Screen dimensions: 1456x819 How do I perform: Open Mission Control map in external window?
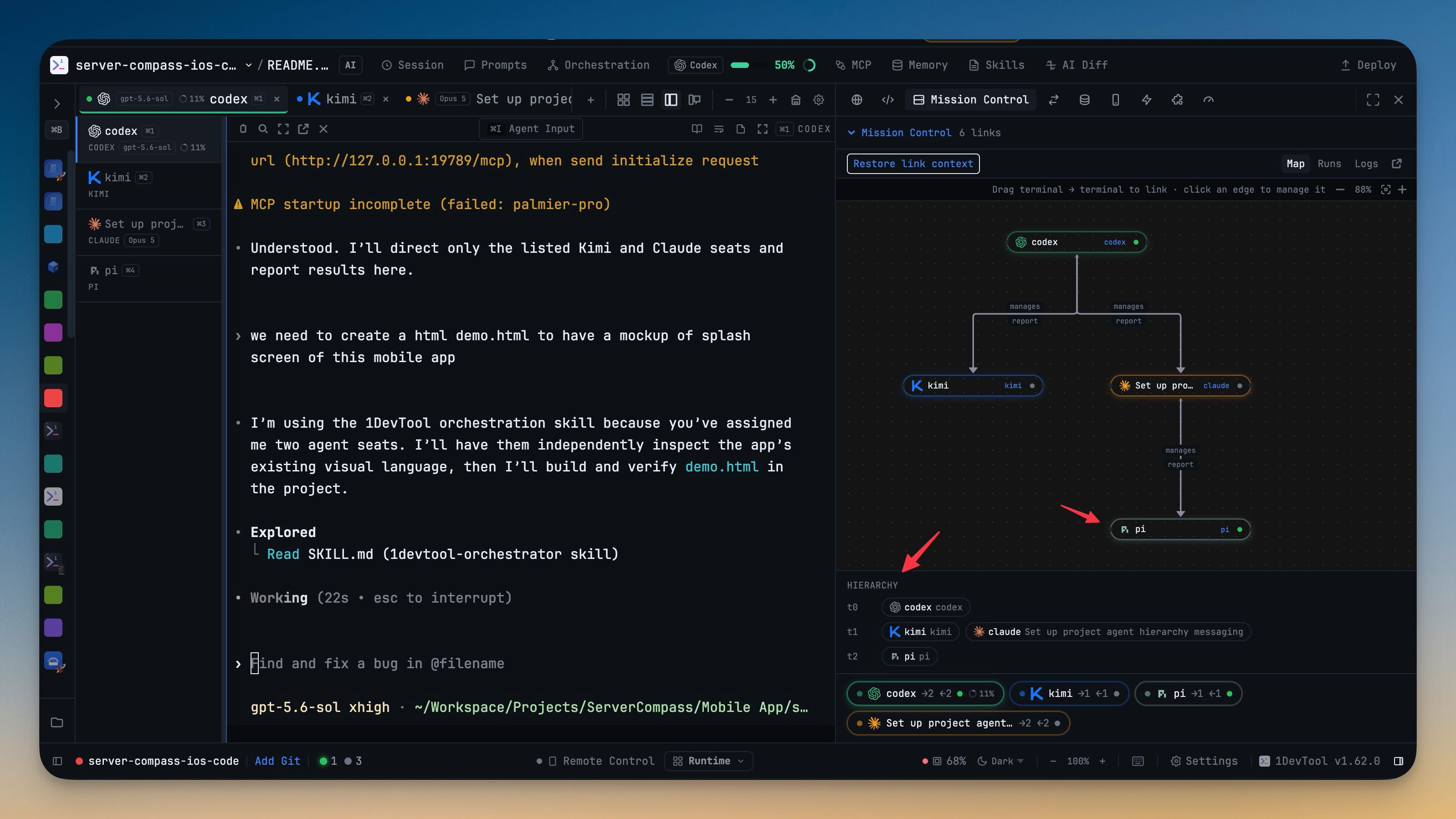[1397, 164]
